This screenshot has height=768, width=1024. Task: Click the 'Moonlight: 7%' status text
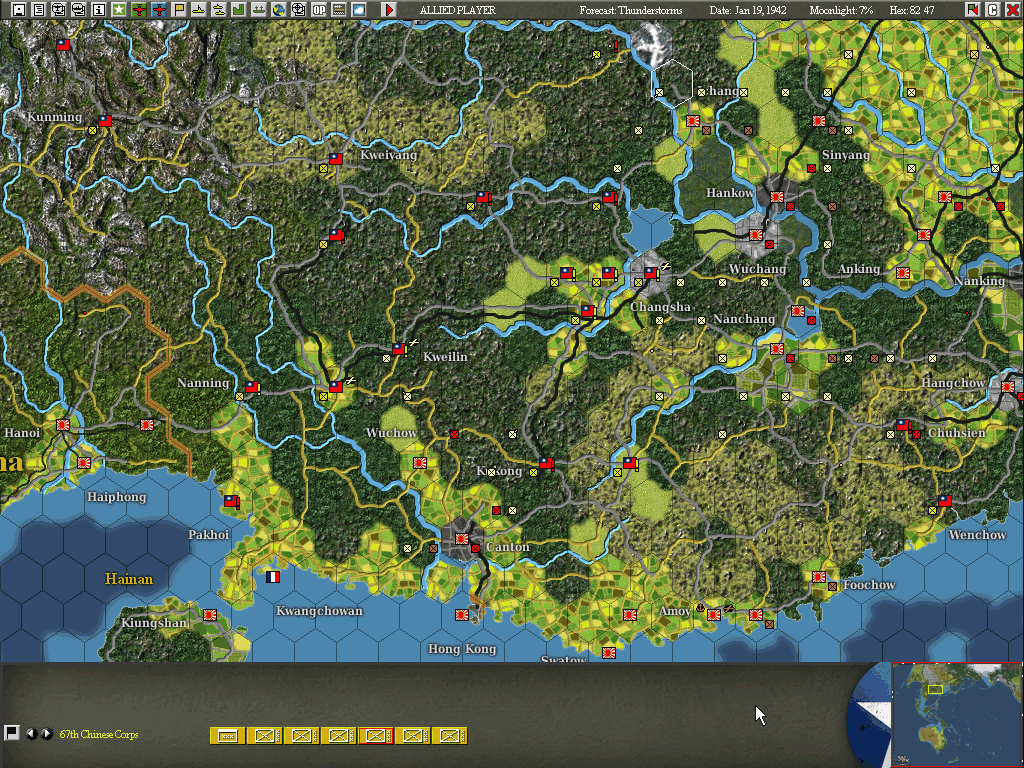tap(841, 10)
